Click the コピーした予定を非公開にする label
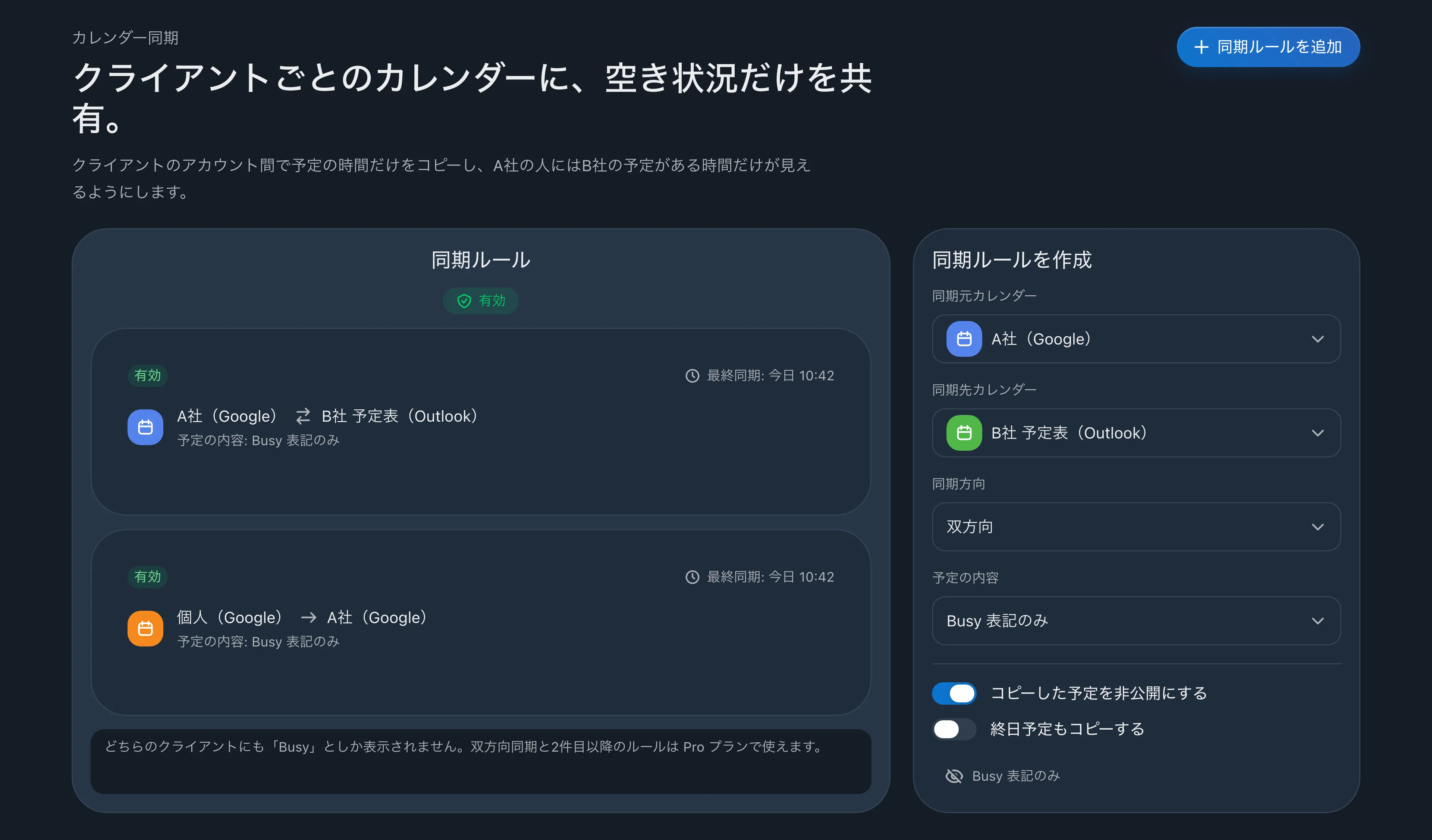 pos(1099,693)
